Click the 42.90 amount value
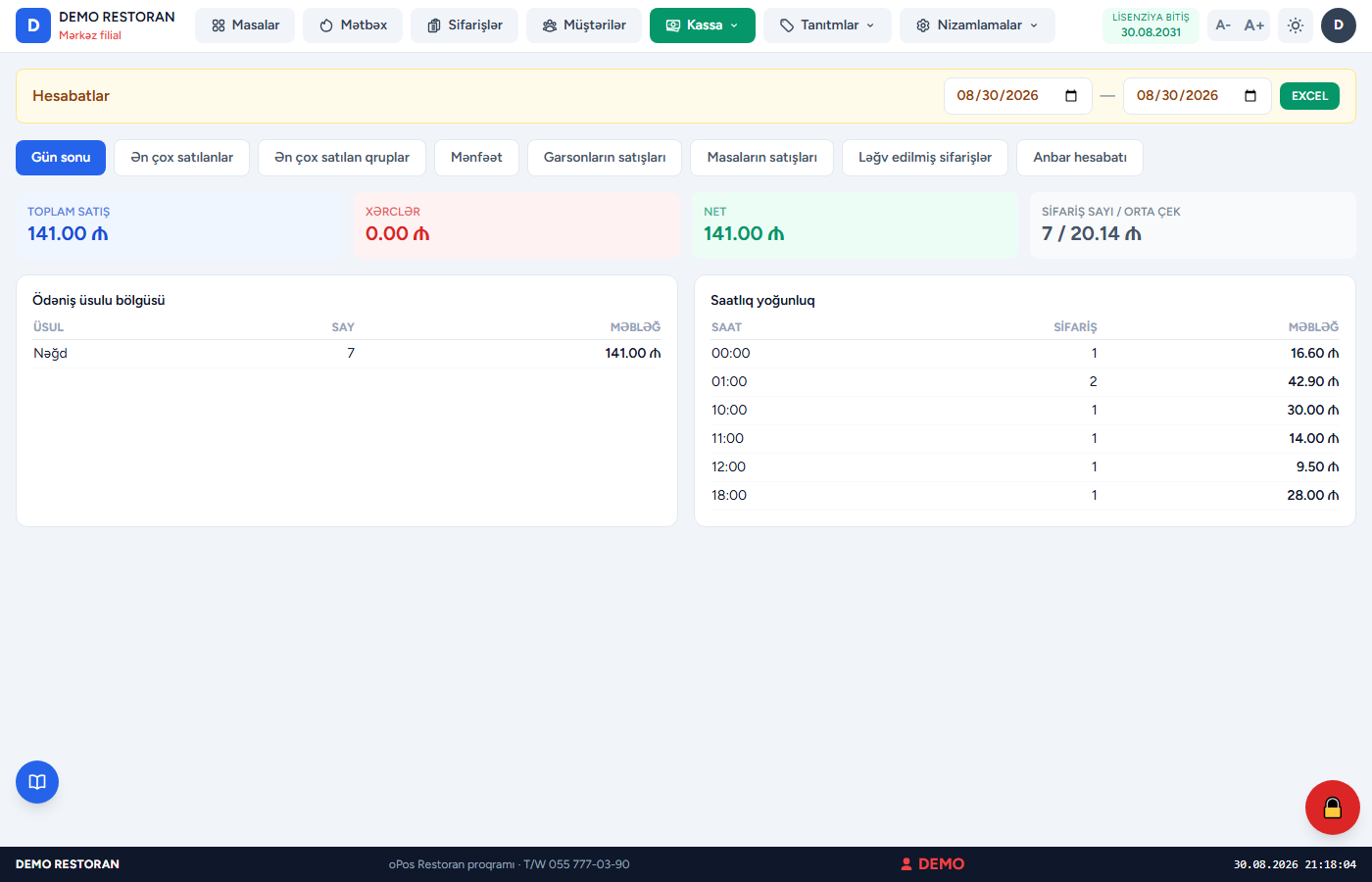 [1313, 382]
